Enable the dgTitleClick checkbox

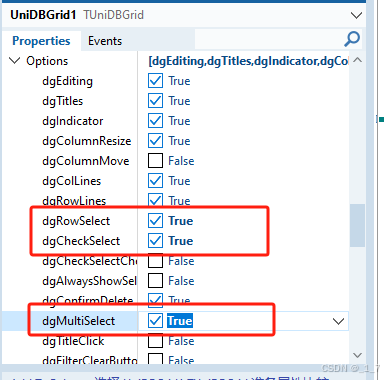tap(155, 341)
